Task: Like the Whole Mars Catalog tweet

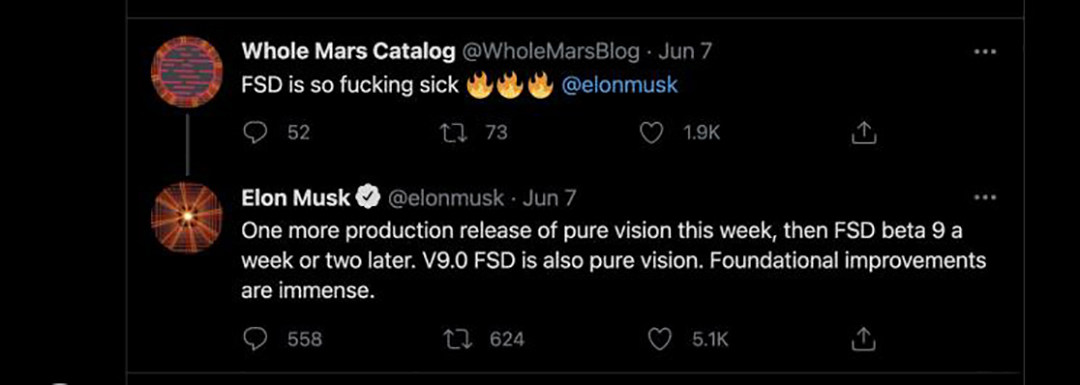Action: coord(652,133)
